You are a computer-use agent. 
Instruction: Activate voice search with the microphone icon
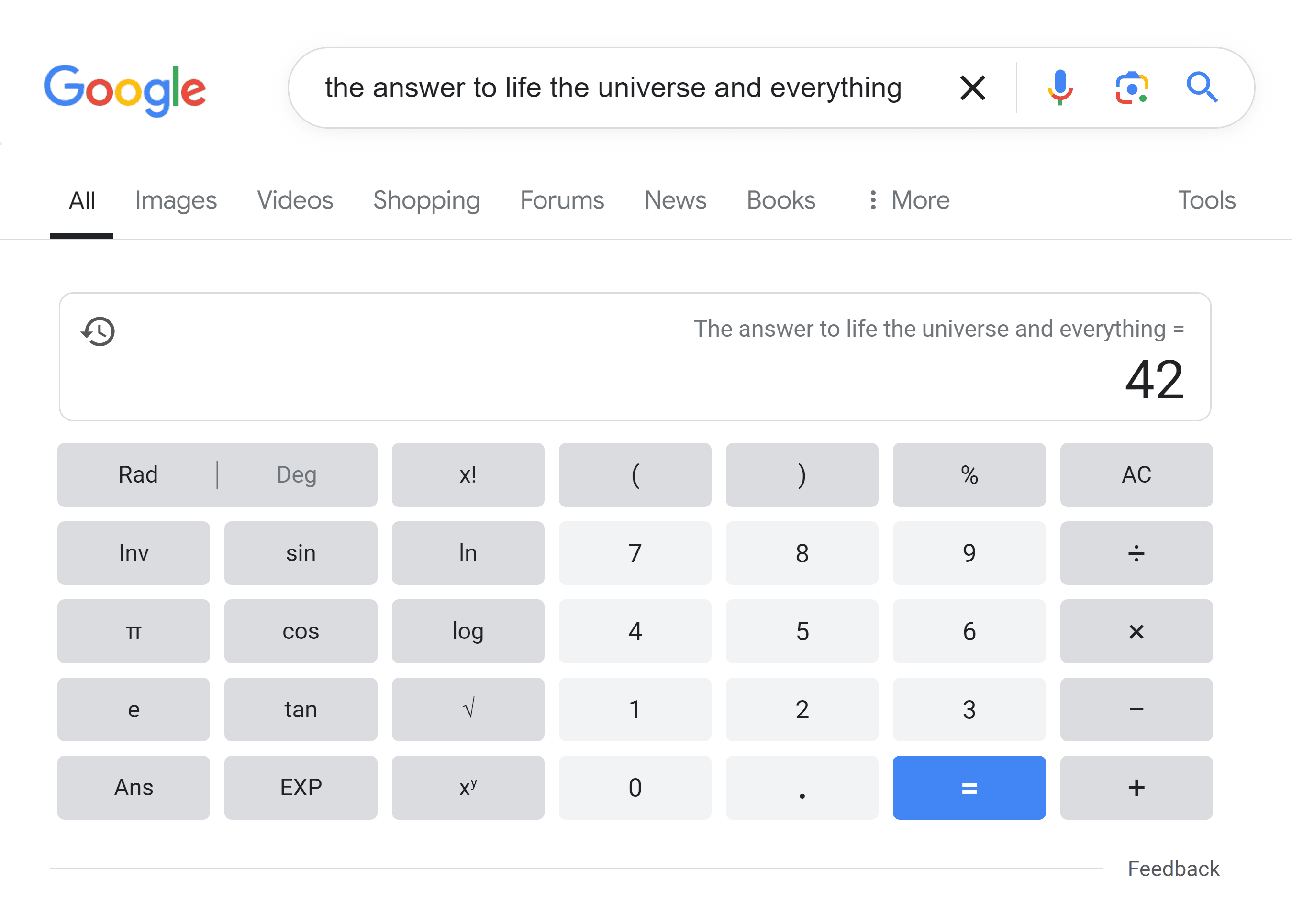pyautogui.click(x=1060, y=88)
